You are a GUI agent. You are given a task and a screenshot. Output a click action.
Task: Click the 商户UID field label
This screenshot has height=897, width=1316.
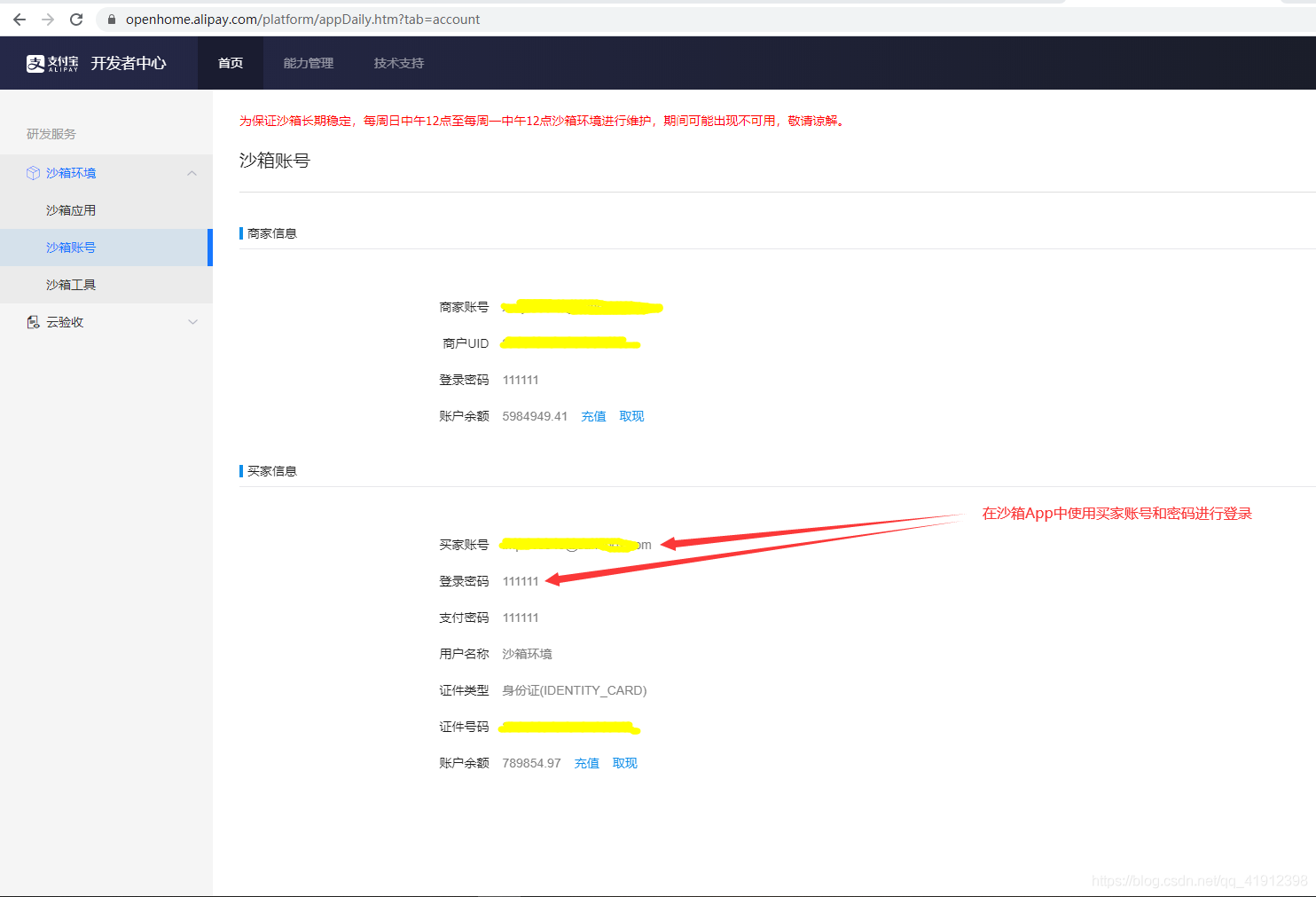pos(466,343)
